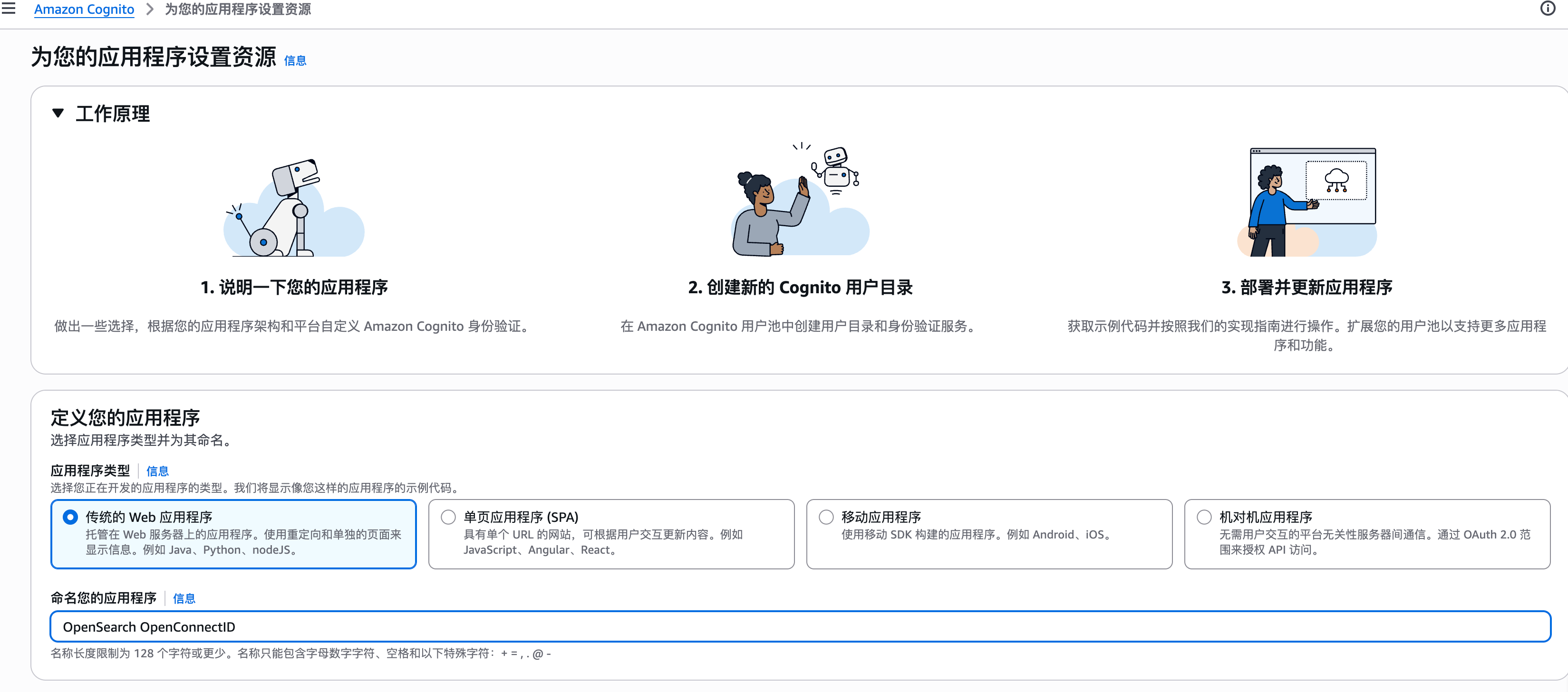Screen dimensions: 1568x692
Task: Open the hamburger navigation menu
Action: 9,9
